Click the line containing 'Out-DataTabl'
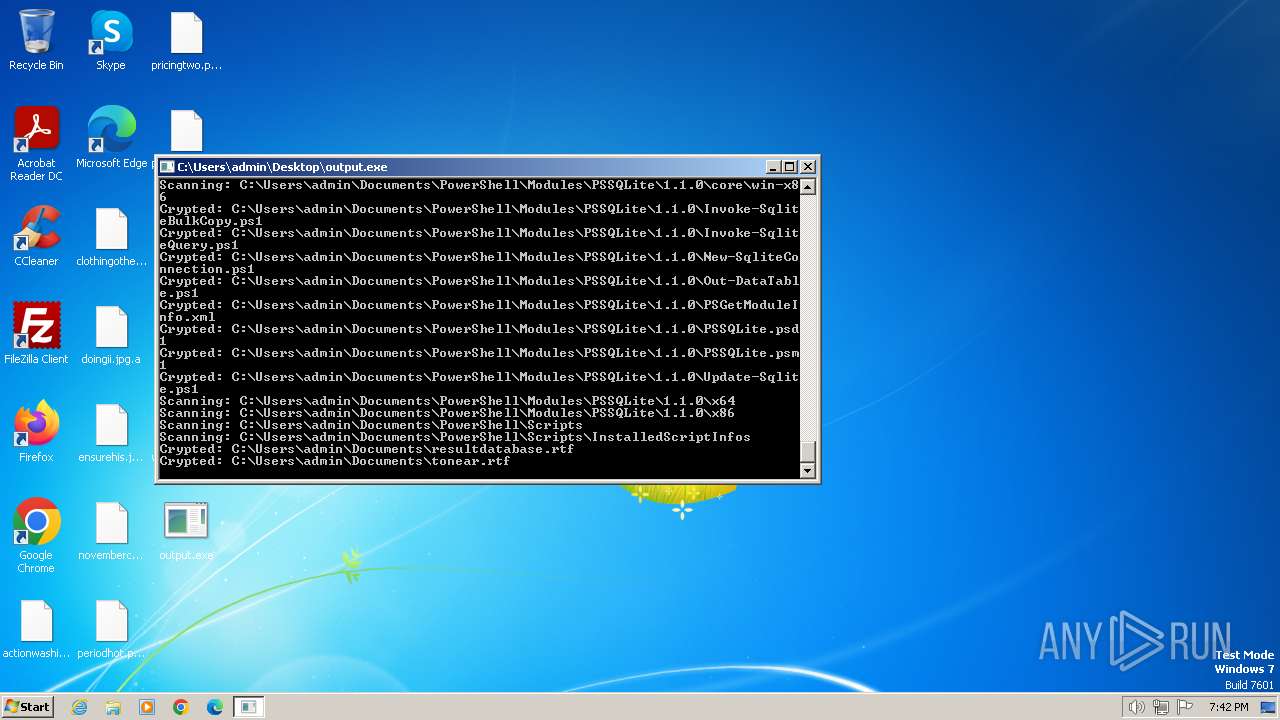Screen dimensions: 1280x720 point(479,281)
